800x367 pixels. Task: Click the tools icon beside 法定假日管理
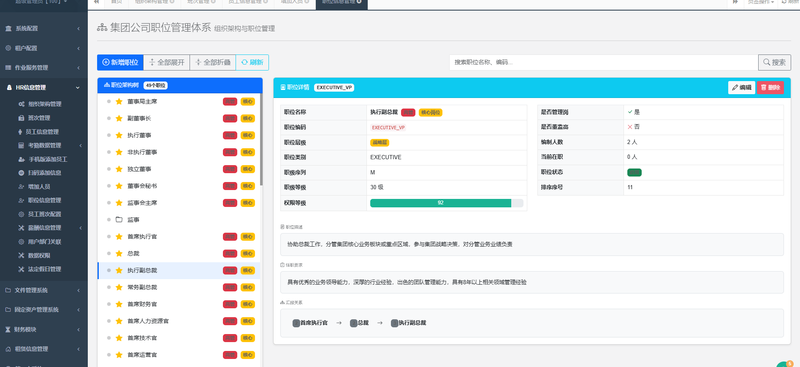21,269
